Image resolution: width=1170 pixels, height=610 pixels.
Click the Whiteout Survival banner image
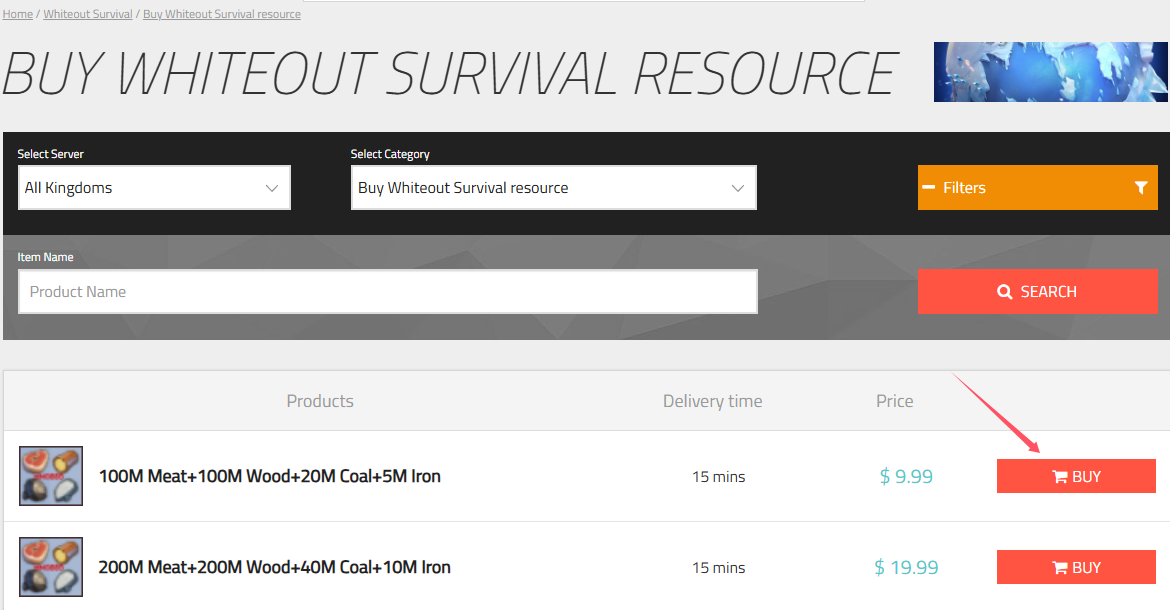[1051, 72]
